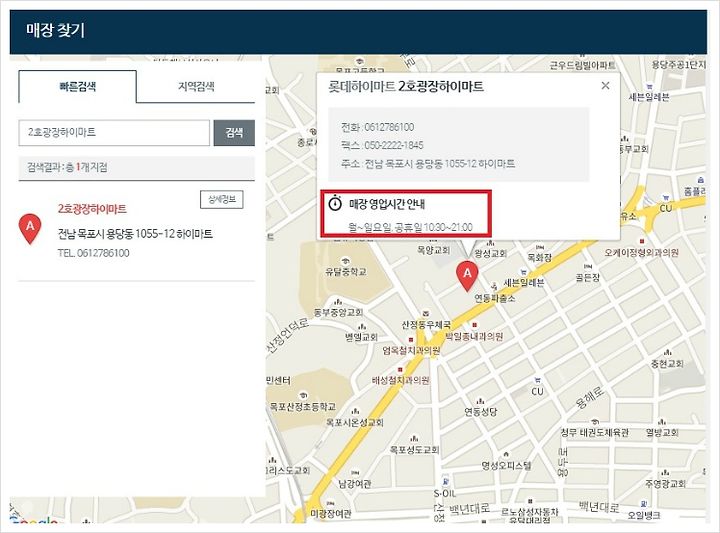Viewport: 720px width, 533px height.
Task: Click the 박임종내과의원 map label
Action: [474, 337]
